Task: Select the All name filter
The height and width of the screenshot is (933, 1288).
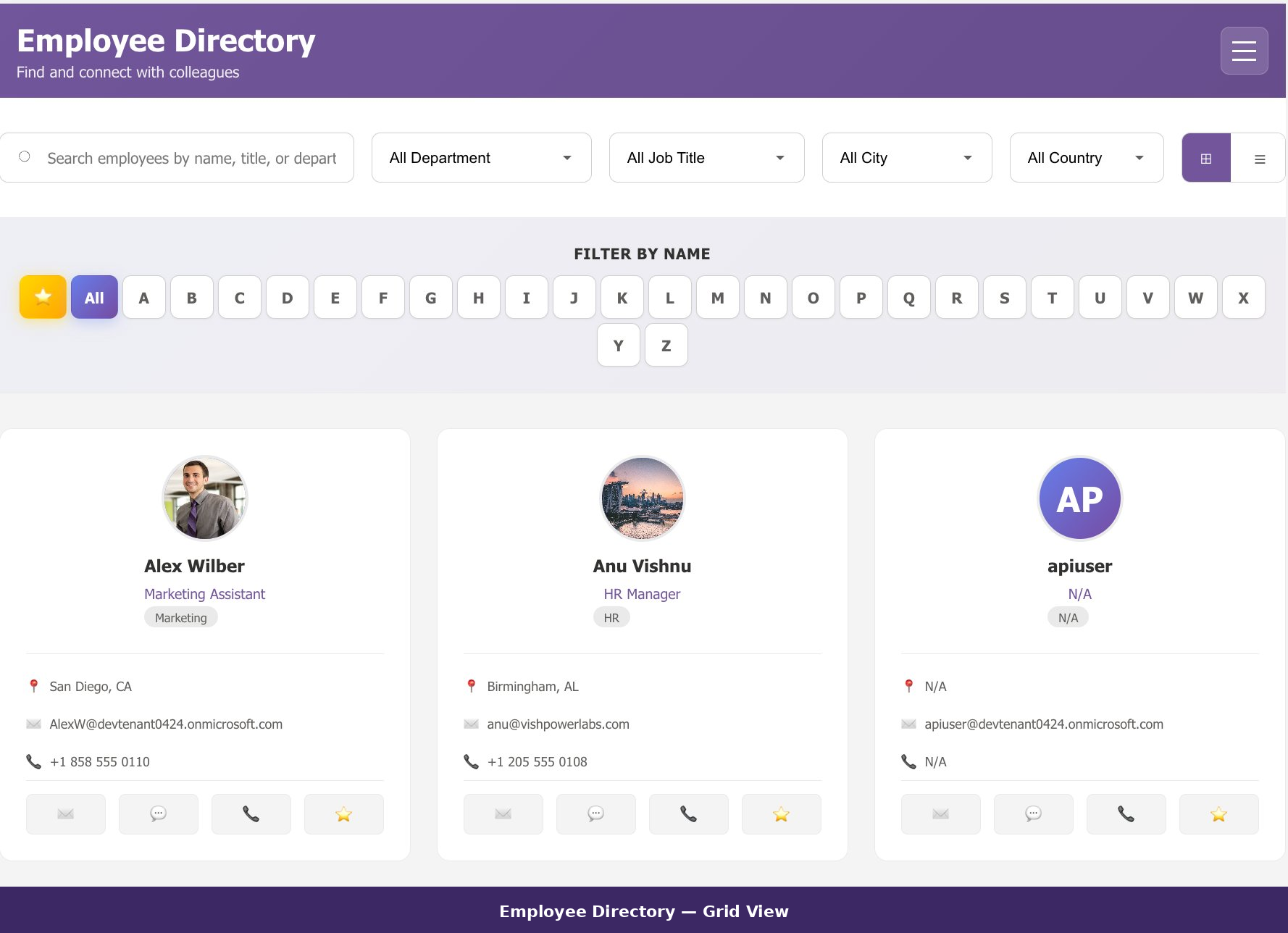Action: 94,297
